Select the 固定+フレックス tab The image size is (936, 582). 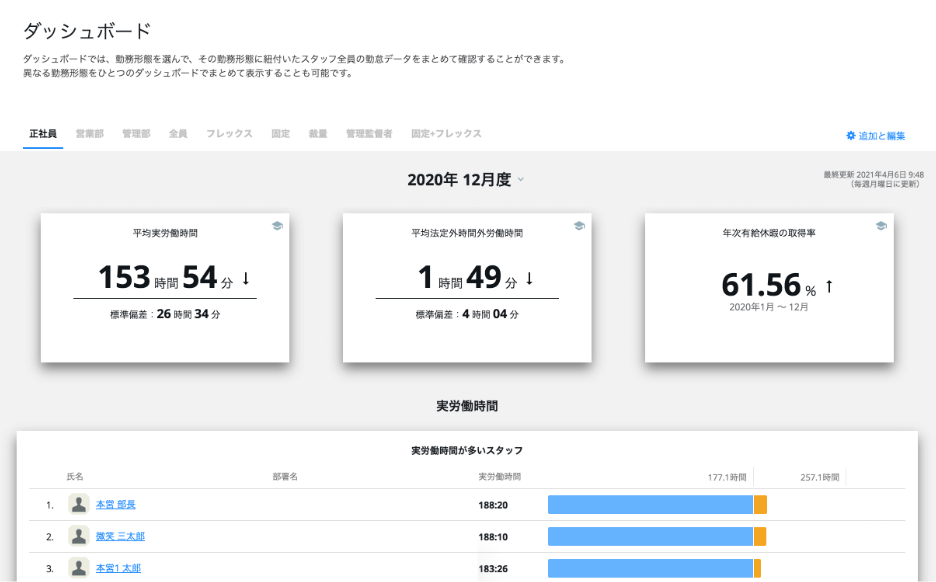(x=446, y=134)
